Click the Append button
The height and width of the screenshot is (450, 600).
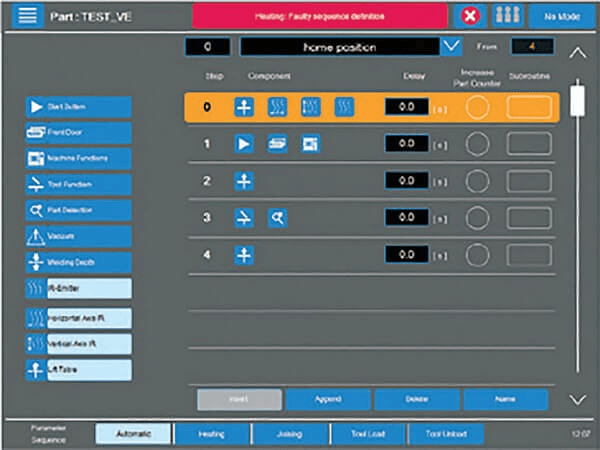328,399
